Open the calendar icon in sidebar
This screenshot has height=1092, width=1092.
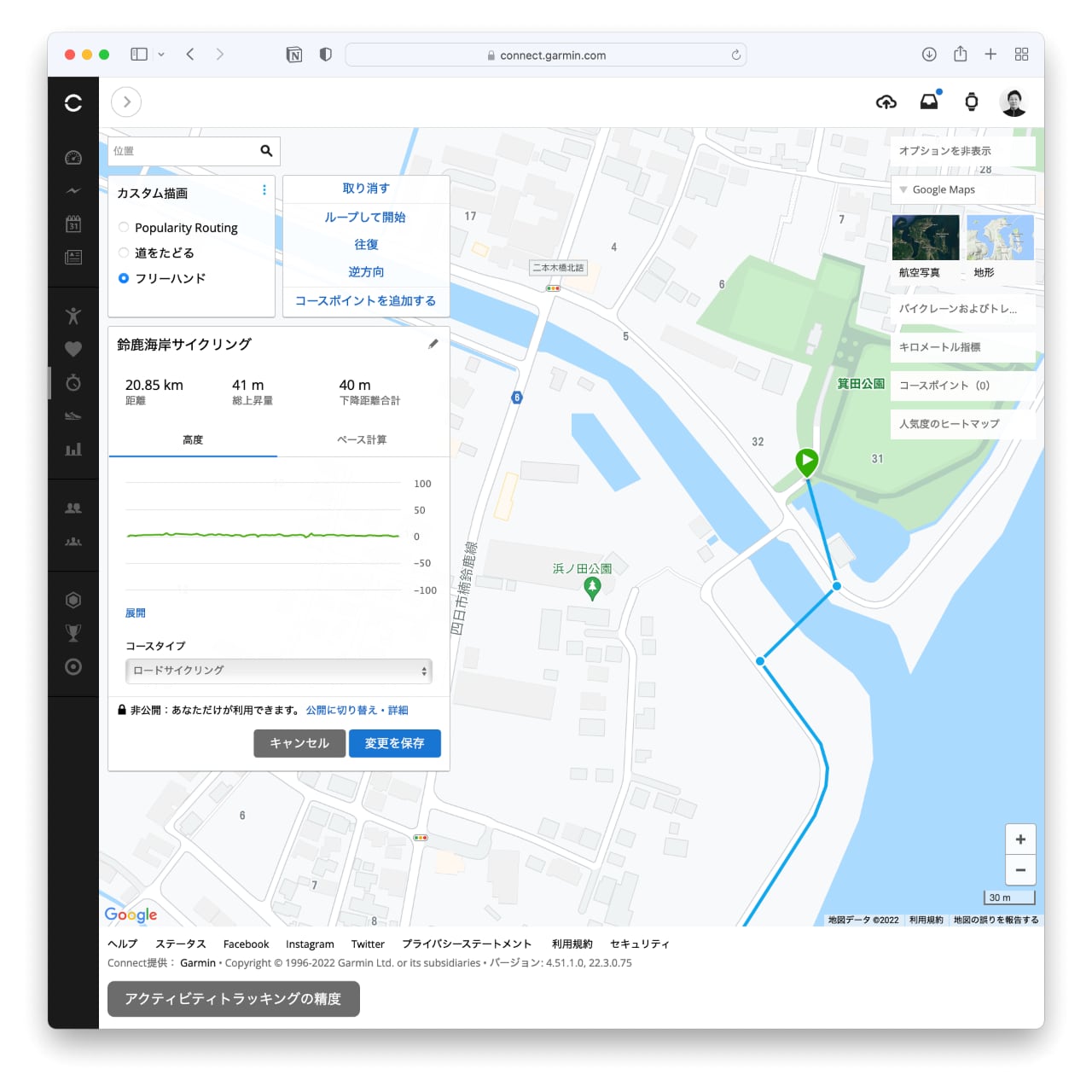[73, 224]
